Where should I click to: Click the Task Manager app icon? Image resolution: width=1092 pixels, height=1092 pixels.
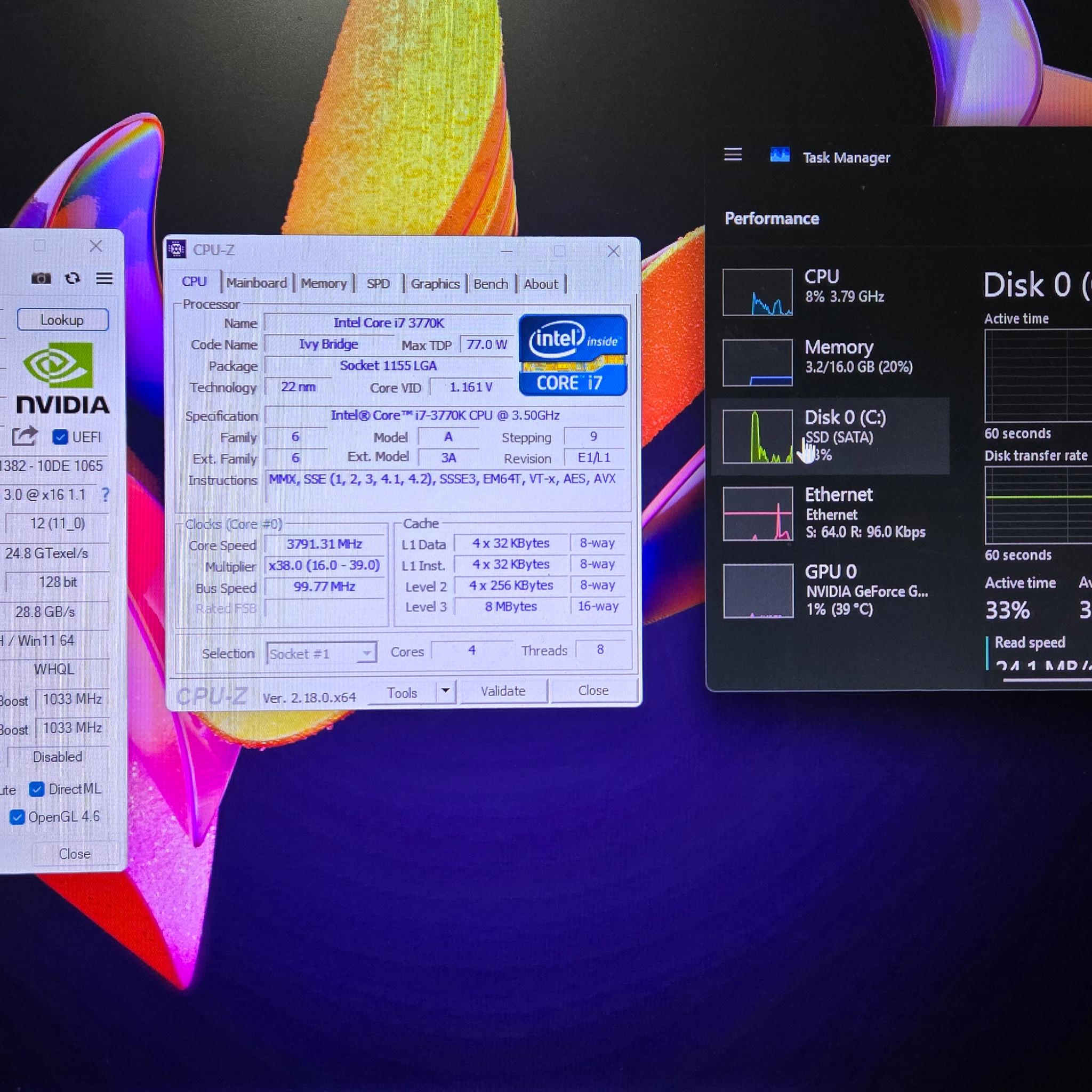tap(780, 154)
